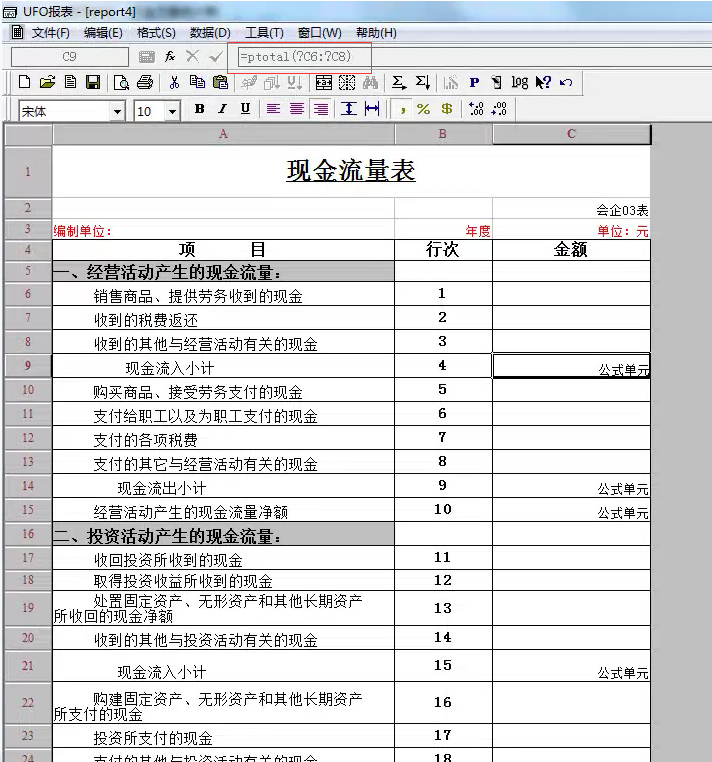Center align text

(x=296, y=108)
